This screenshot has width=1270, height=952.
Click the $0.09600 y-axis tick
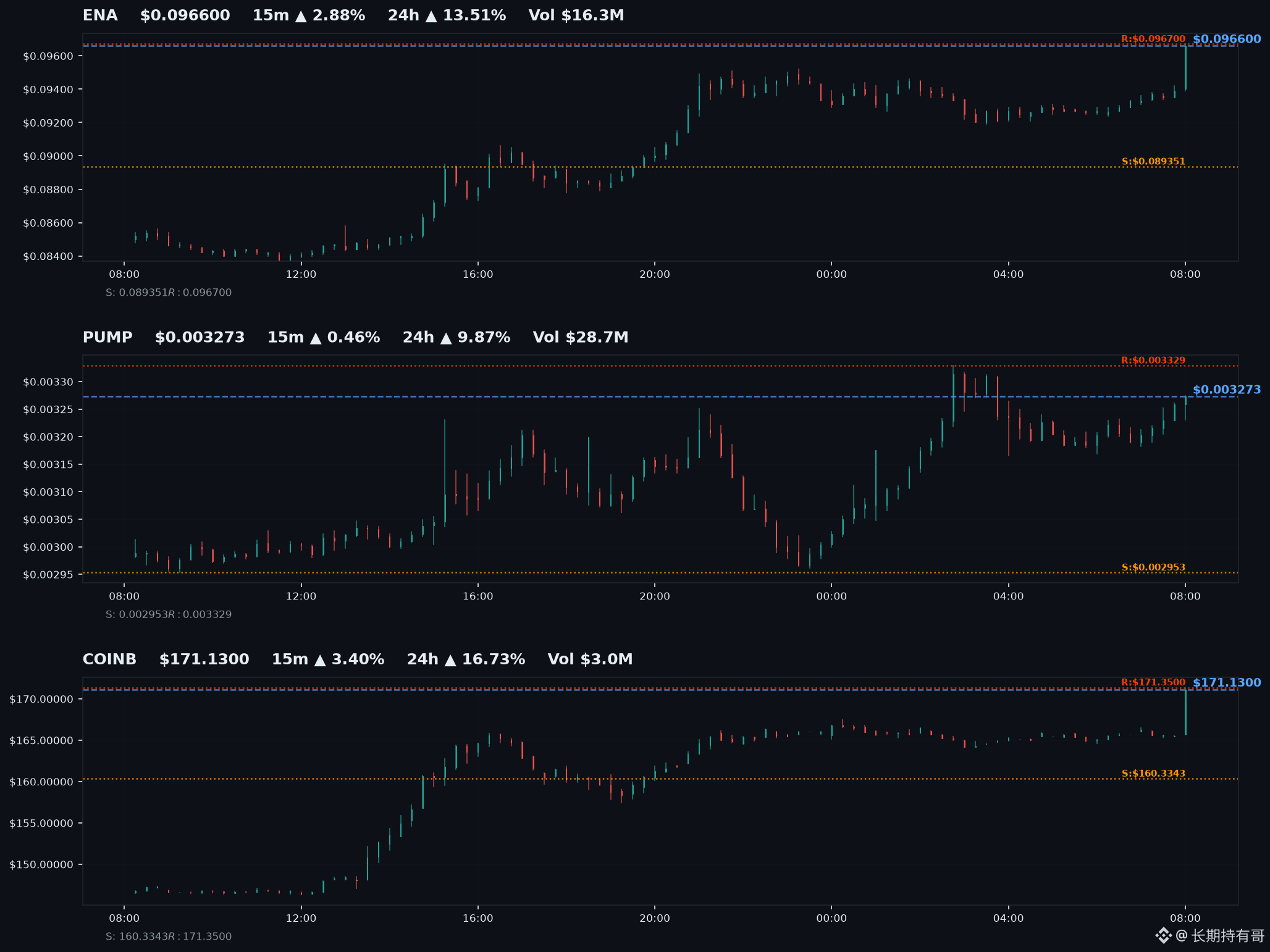[x=48, y=56]
